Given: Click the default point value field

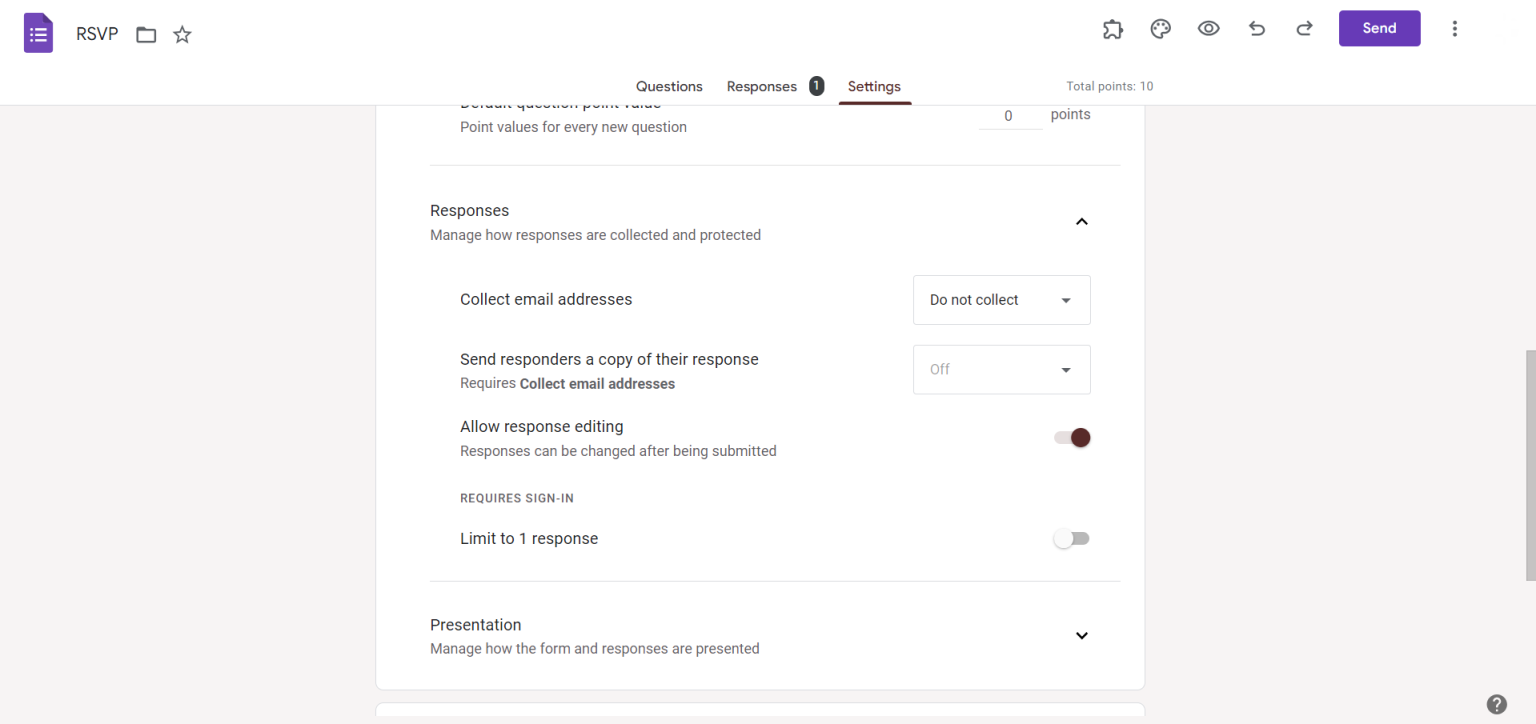Looking at the screenshot, I should tap(1009, 116).
